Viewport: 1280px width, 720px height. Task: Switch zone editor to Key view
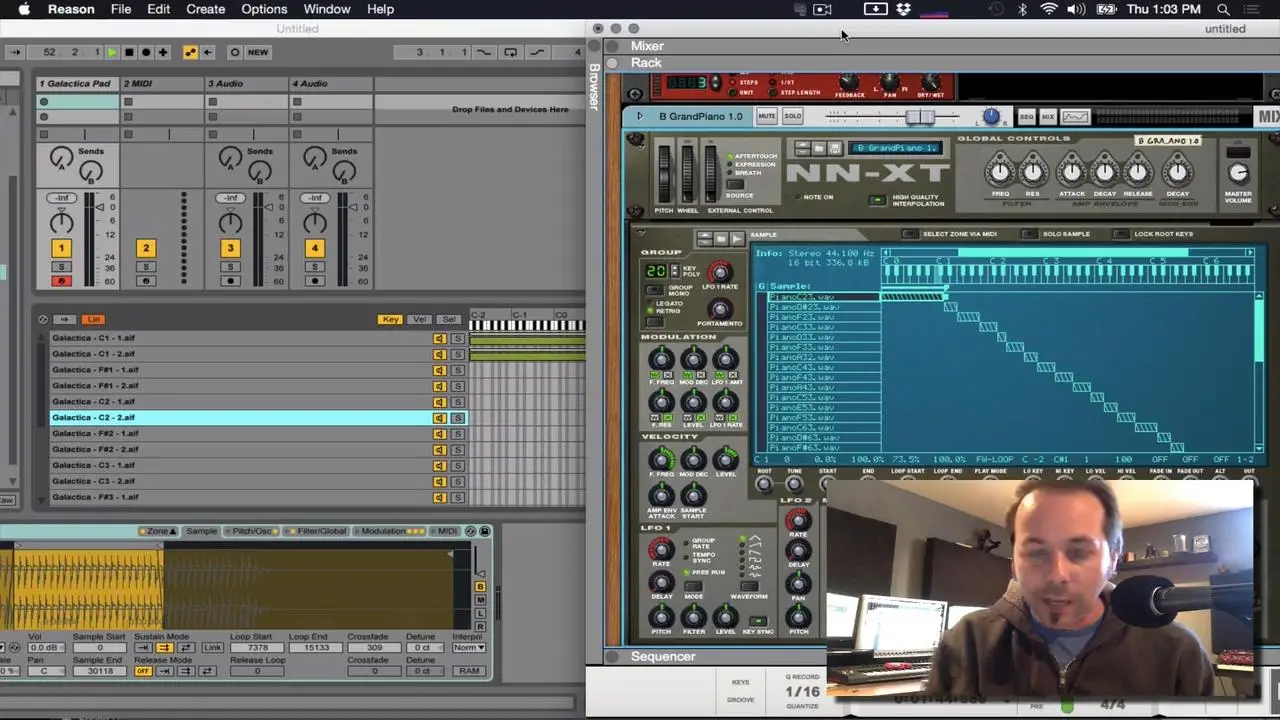tap(390, 319)
